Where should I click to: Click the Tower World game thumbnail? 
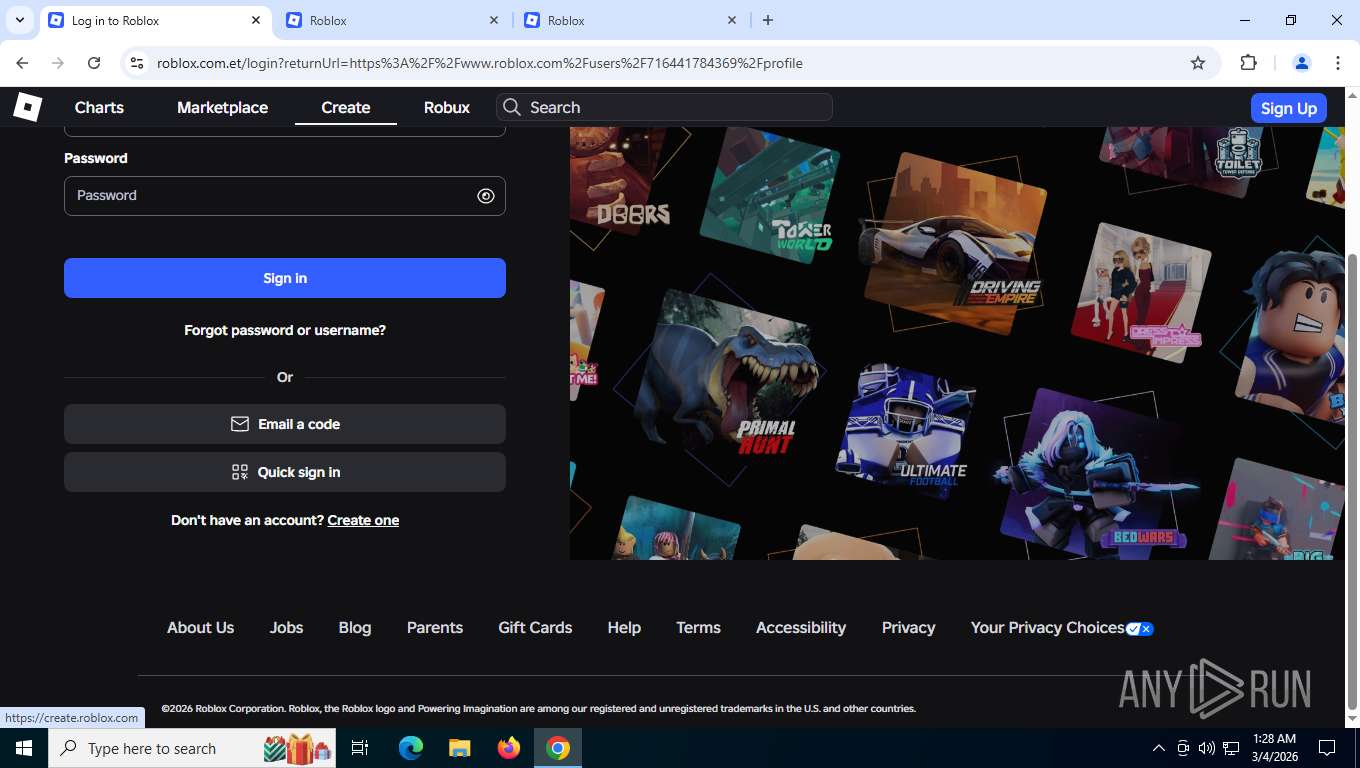click(770, 195)
